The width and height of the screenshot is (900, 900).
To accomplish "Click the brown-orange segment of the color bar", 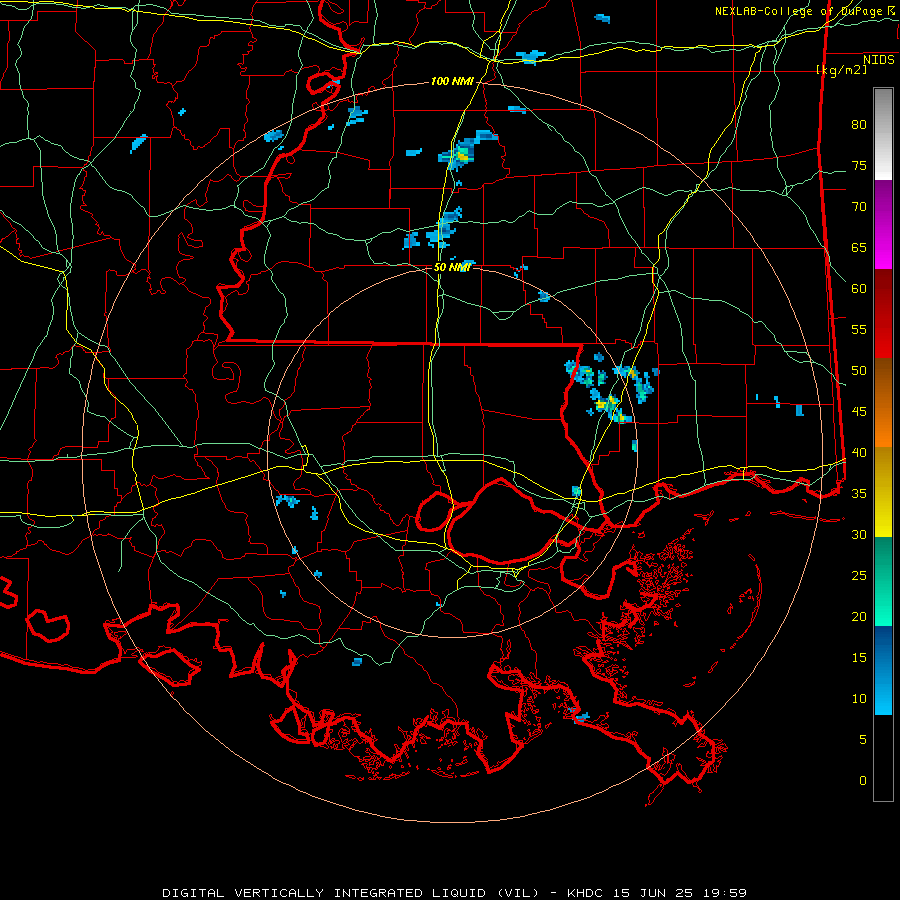I will pyautogui.click(x=883, y=403).
